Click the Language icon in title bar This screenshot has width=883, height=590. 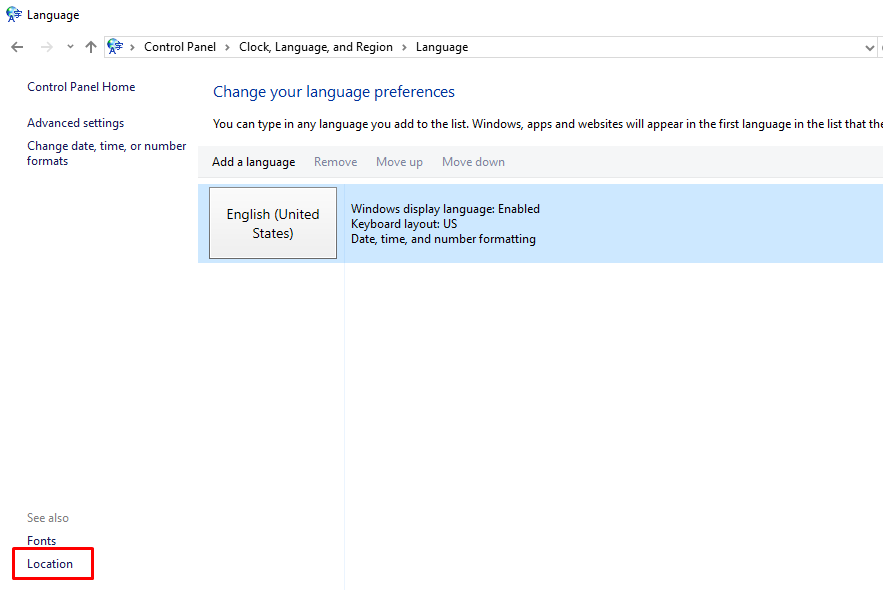point(14,15)
